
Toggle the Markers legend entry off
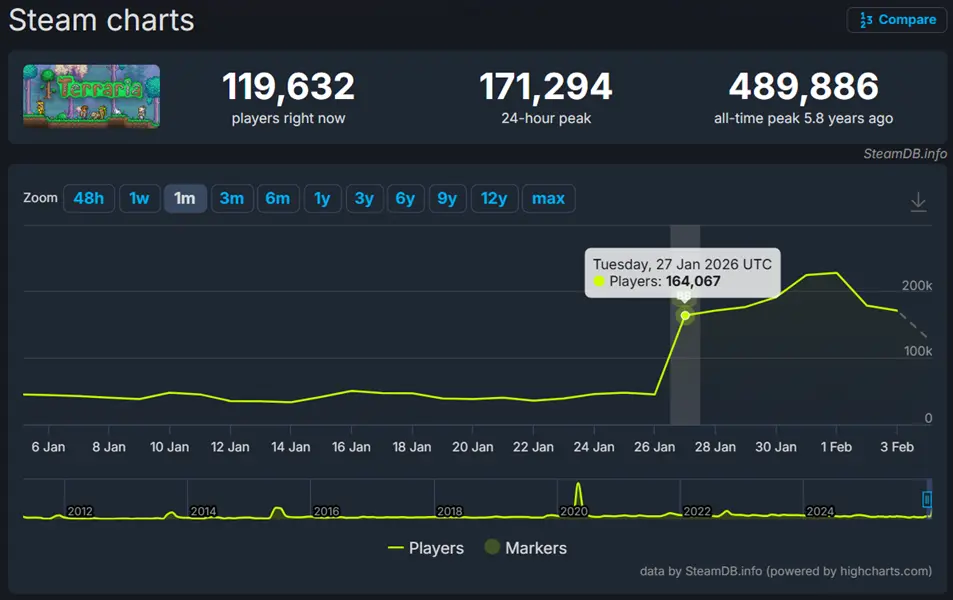pyautogui.click(x=527, y=548)
